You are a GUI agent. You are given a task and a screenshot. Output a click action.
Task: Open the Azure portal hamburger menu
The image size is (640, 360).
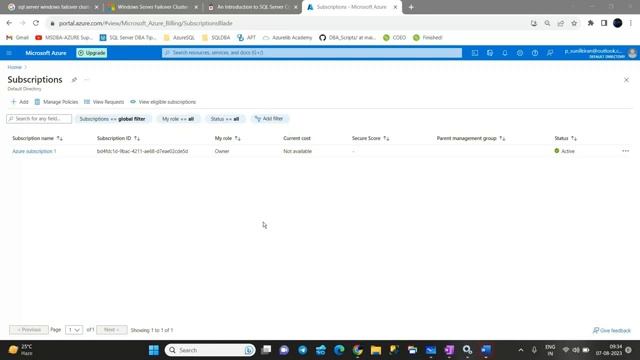pos(9,53)
